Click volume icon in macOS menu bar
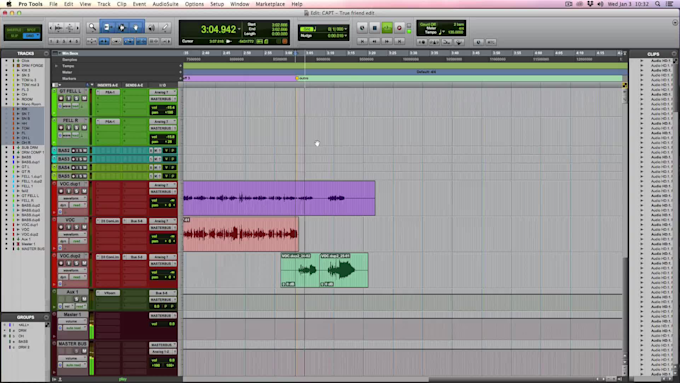 [x=600, y=4]
